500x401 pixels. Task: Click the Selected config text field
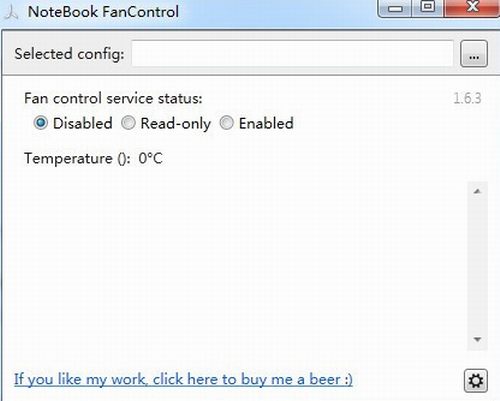tap(293, 54)
